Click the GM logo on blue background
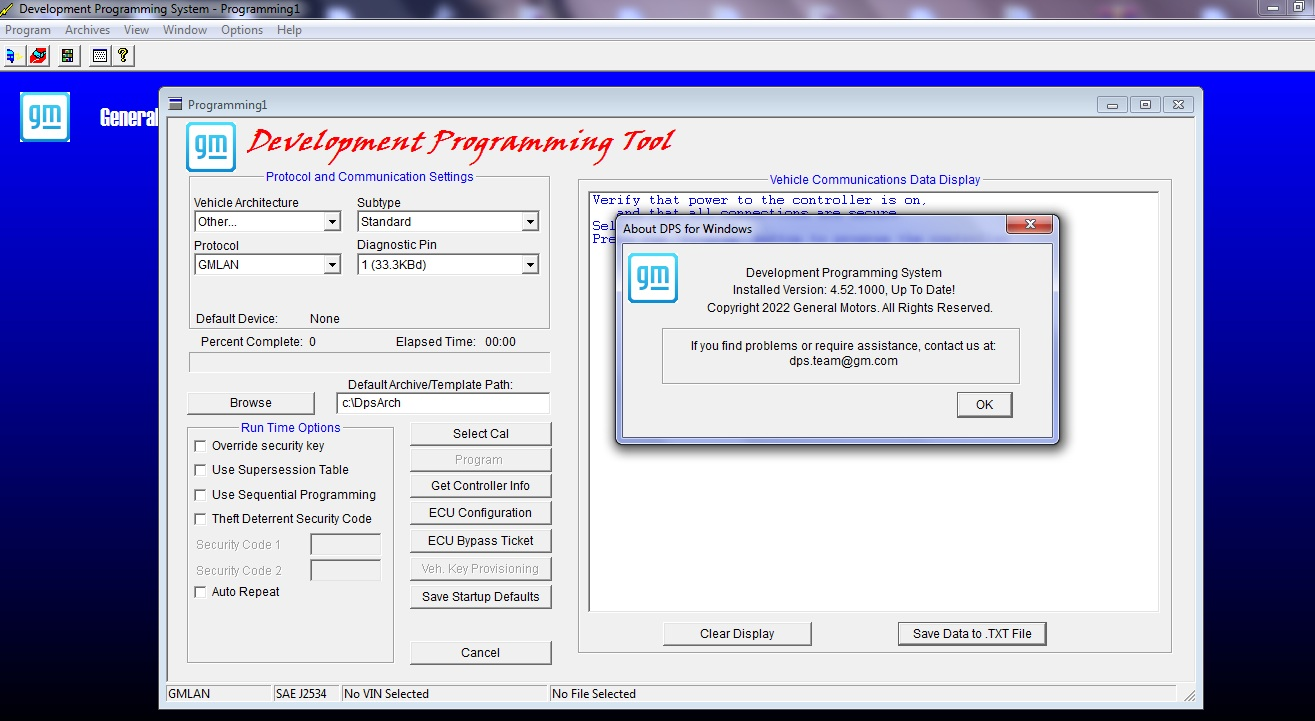 pyautogui.click(x=45, y=117)
